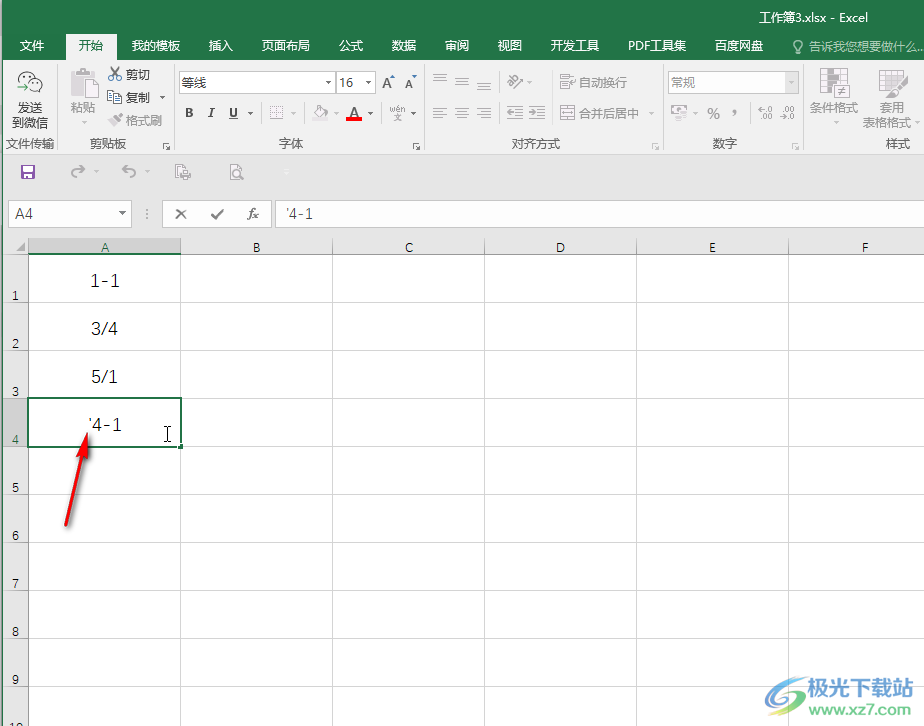Click the Send to WeChat icon
The height and width of the screenshot is (726, 924).
pyautogui.click(x=29, y=84)
